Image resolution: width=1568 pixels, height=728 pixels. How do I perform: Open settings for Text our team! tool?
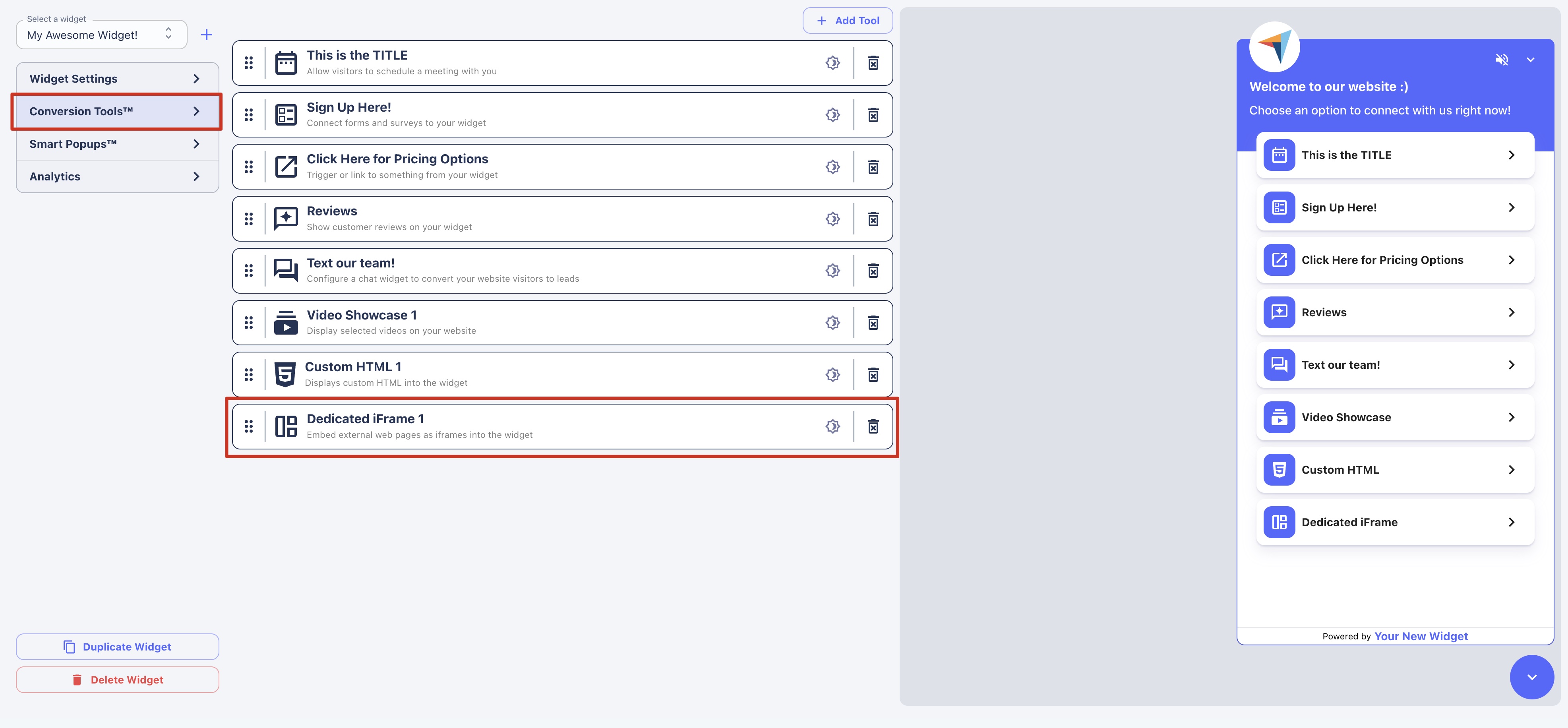832,270
